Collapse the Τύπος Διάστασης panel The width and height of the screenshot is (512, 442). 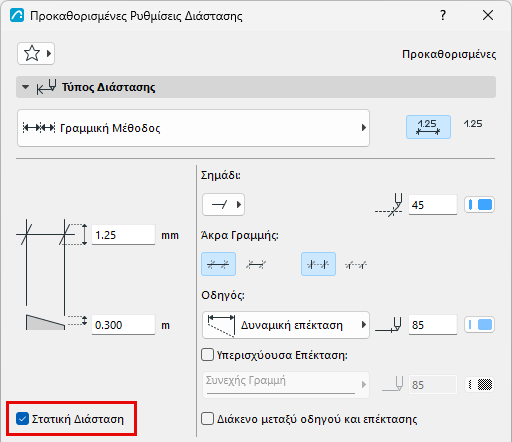tap(25, 87)
